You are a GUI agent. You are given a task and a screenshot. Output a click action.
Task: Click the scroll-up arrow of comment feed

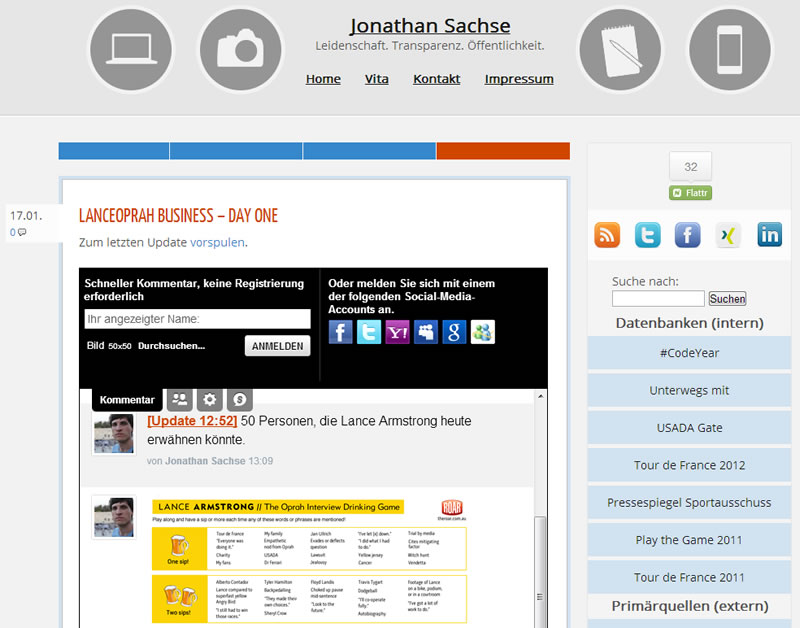540,396
